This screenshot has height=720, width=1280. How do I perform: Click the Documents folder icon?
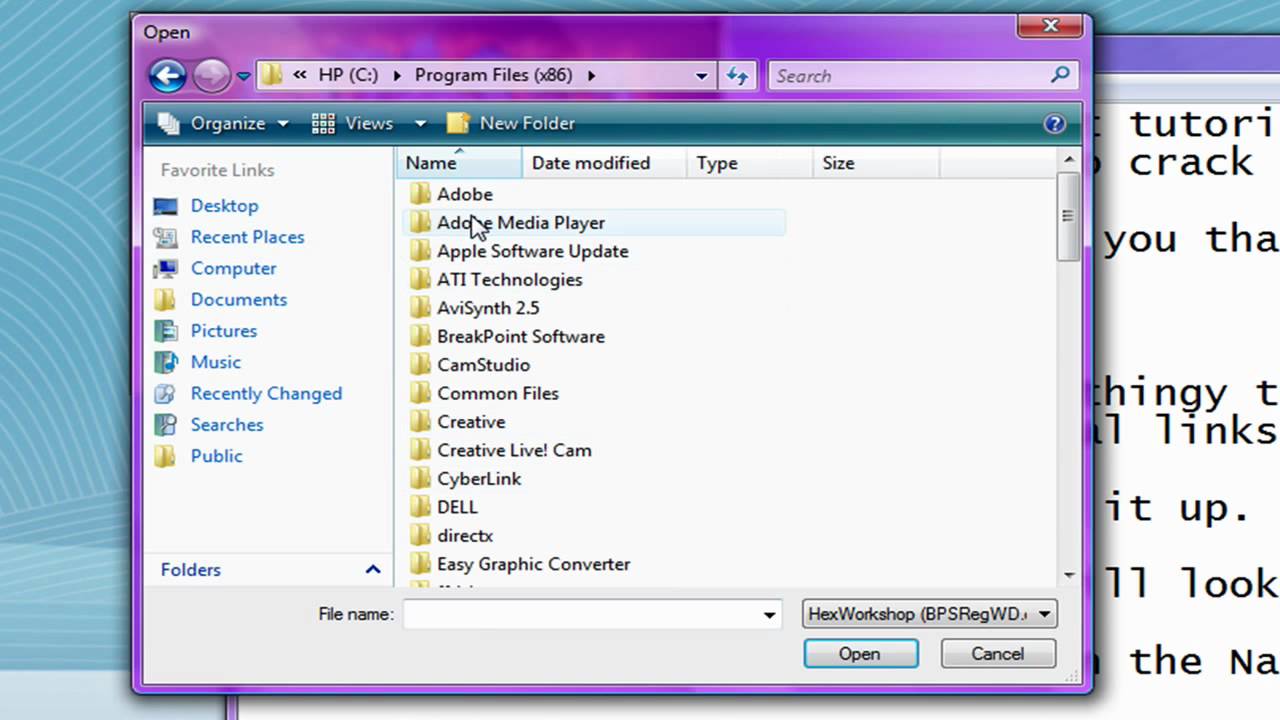coord(165,300)
